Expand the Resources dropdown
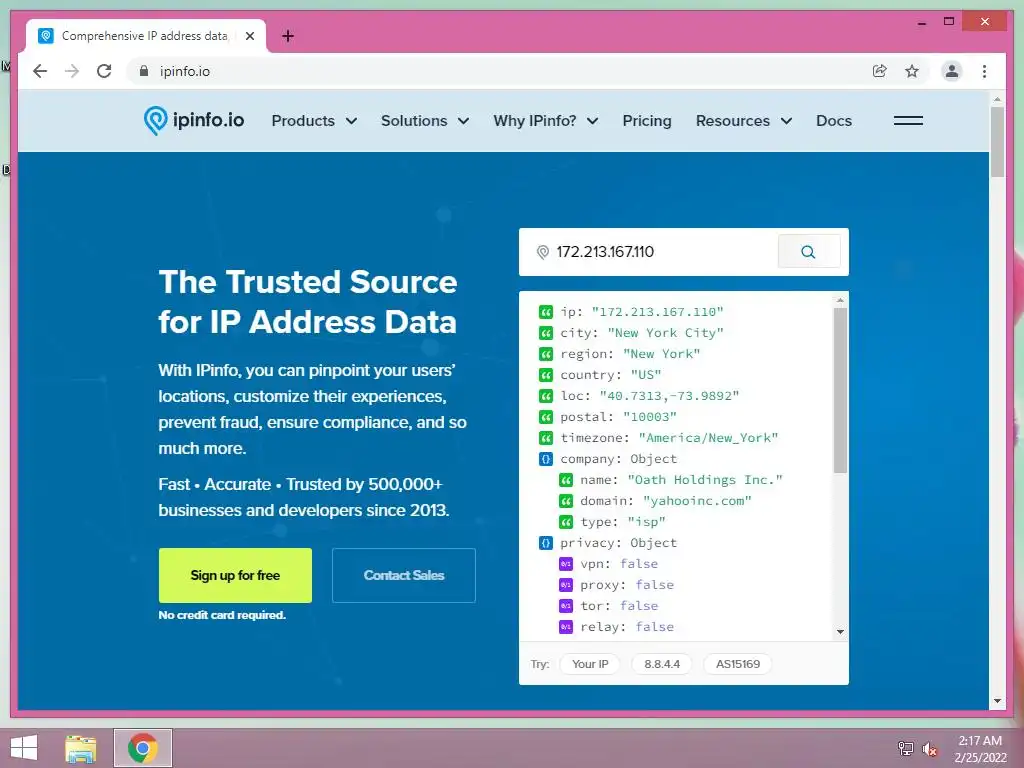The height and width of the screenshot is (768, 1024). pyautogui.click(x=744, y=121)
